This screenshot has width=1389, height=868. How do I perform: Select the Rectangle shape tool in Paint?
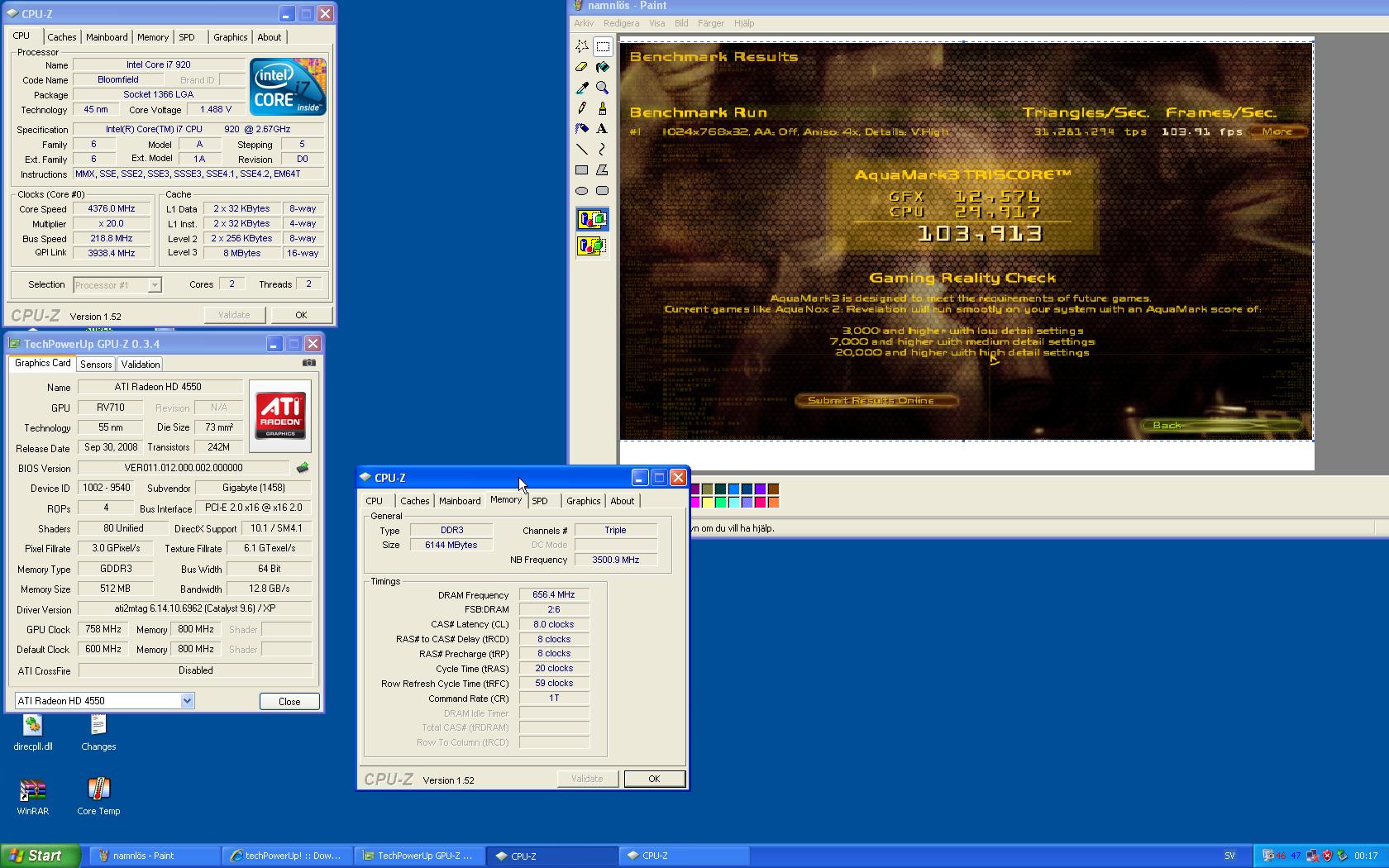point(582,170)
